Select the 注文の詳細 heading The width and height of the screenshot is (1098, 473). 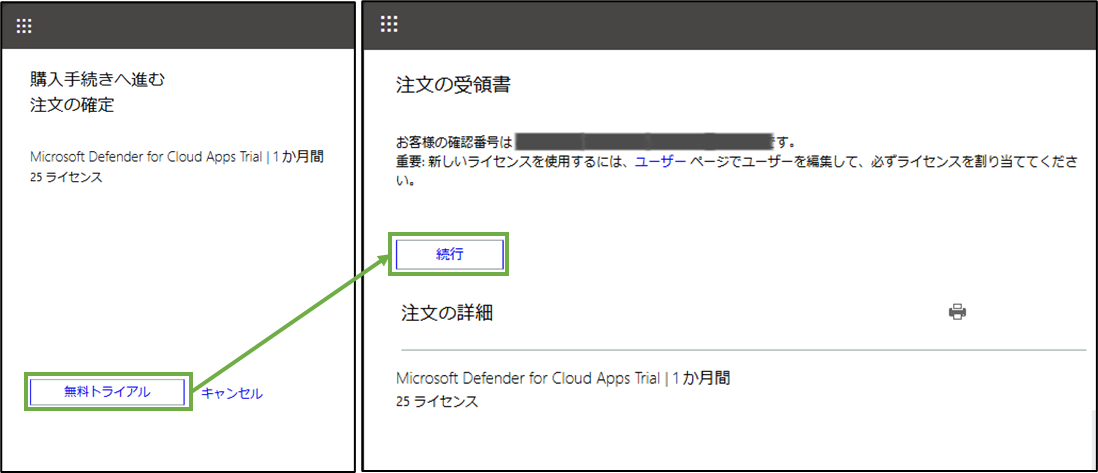pos(447,313)
